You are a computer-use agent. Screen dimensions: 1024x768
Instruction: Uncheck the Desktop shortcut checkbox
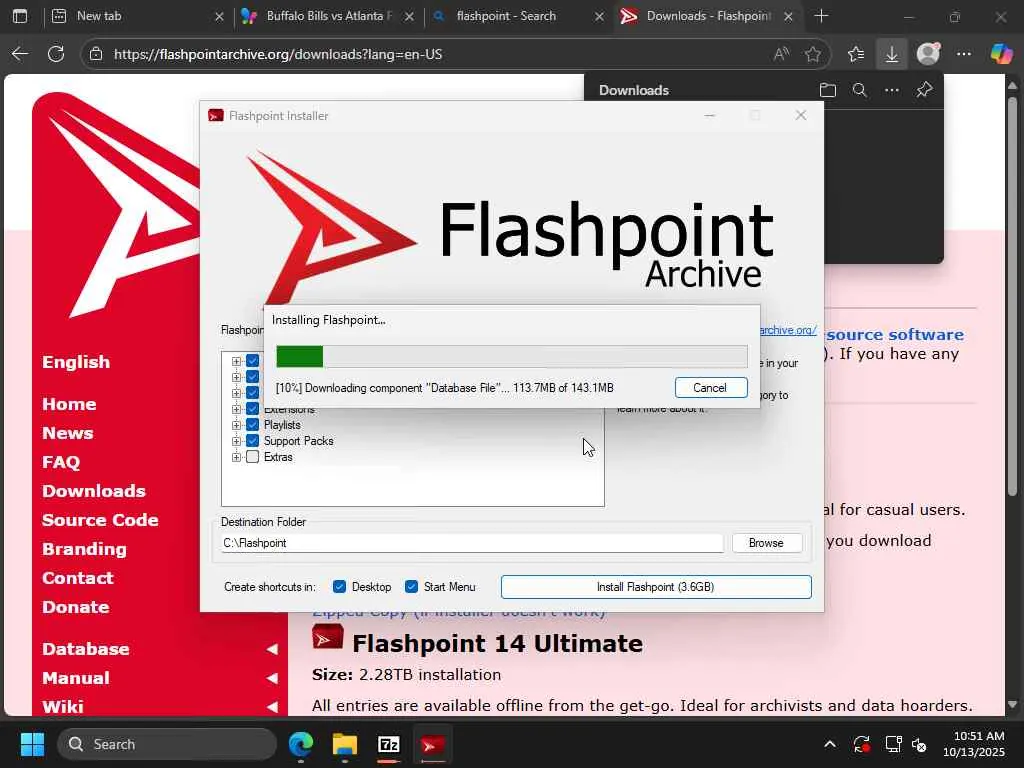(x=339, y=586)
